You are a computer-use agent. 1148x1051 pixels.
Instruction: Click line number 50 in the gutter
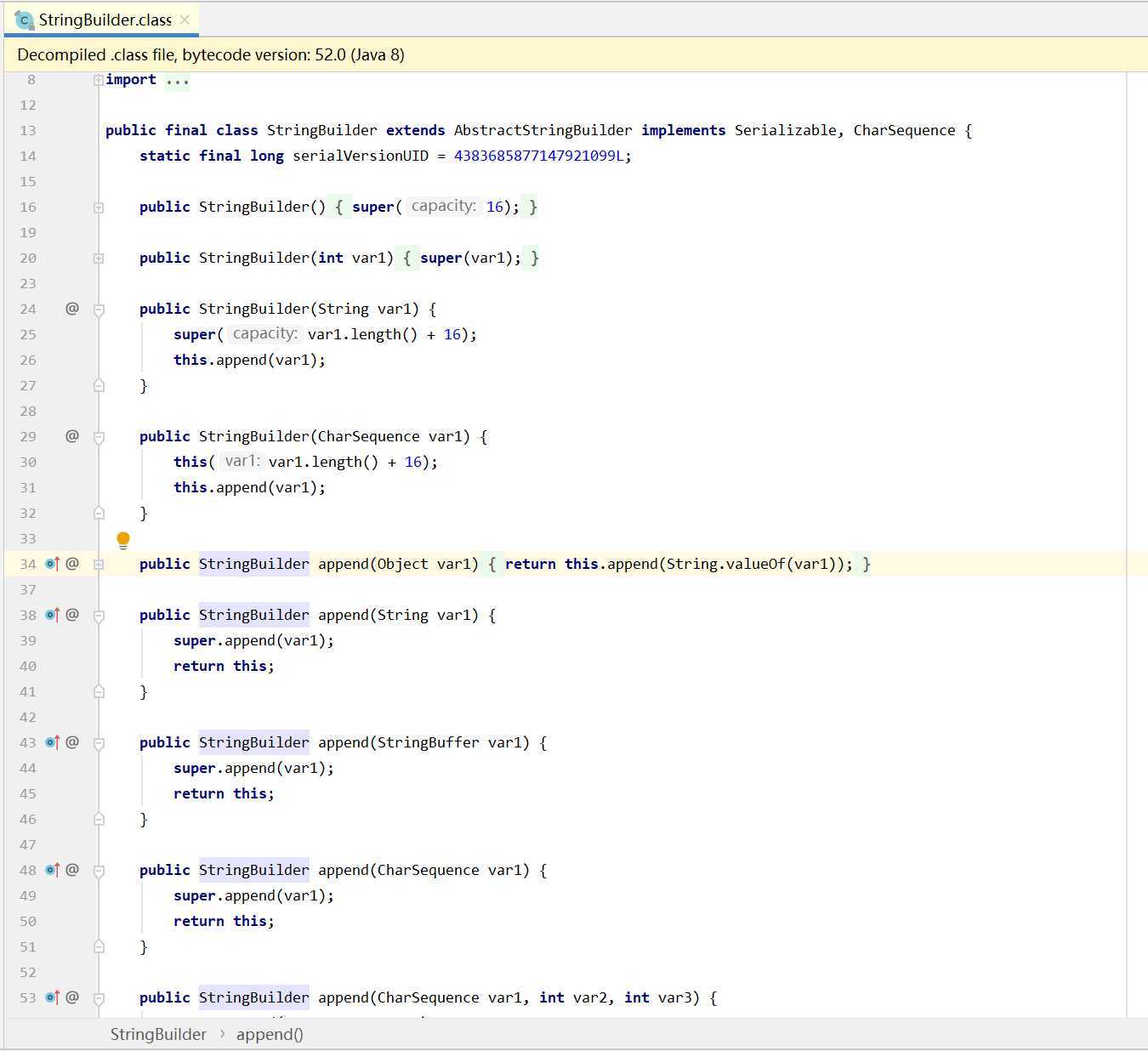click(28, 921)
